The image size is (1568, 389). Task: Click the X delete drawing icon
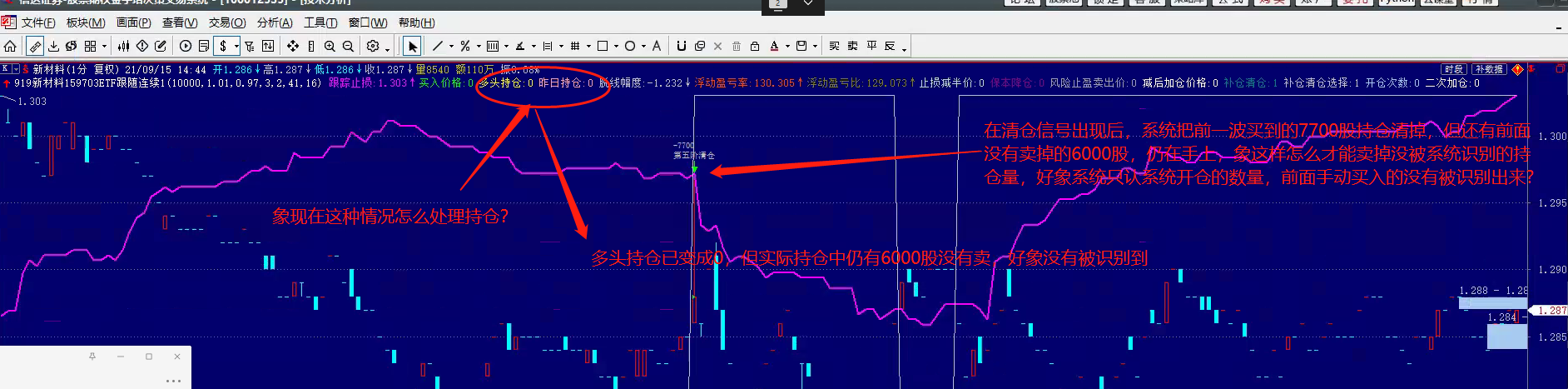pos(718,46)
